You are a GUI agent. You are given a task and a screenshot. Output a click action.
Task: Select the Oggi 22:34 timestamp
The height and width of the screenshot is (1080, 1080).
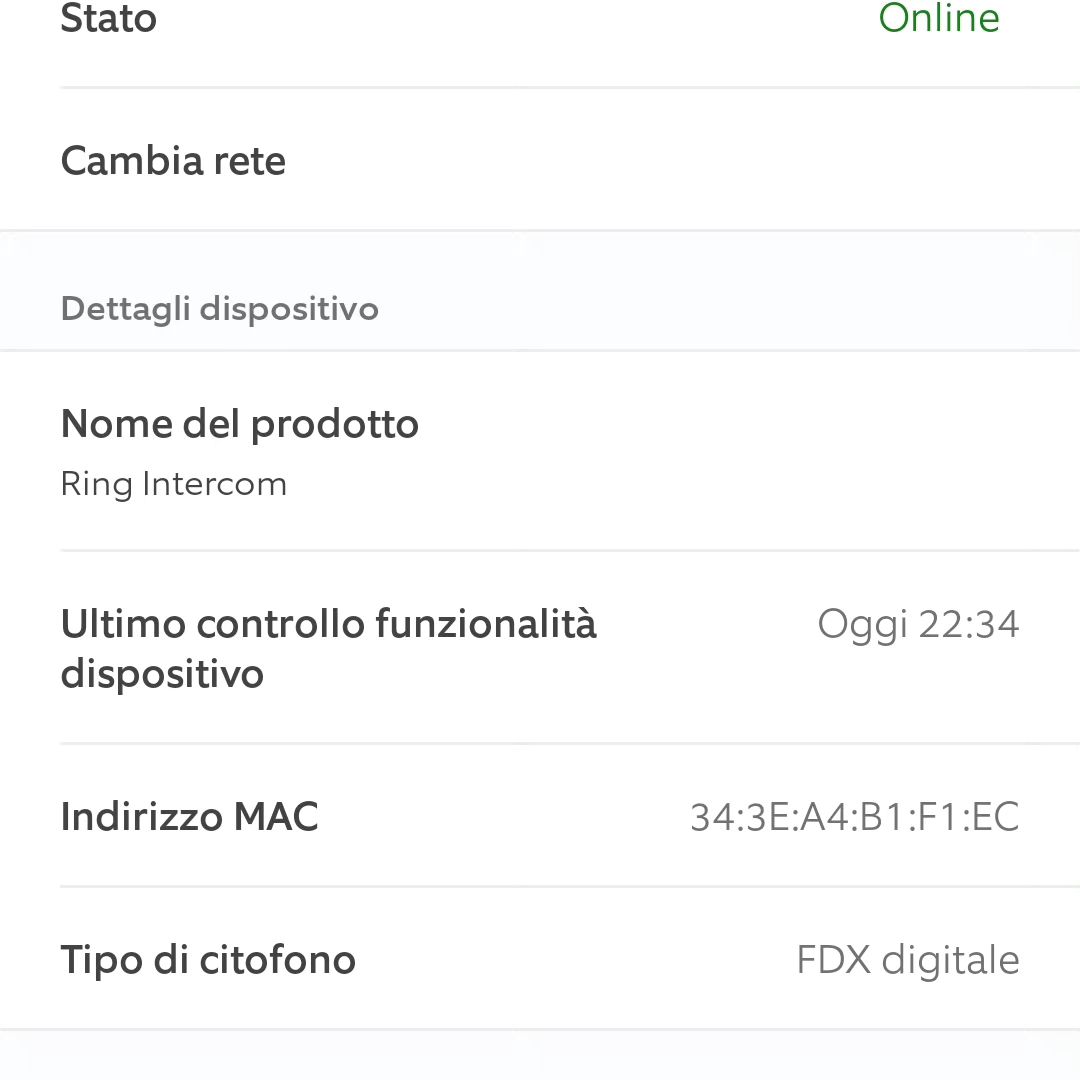pos(918,625)
